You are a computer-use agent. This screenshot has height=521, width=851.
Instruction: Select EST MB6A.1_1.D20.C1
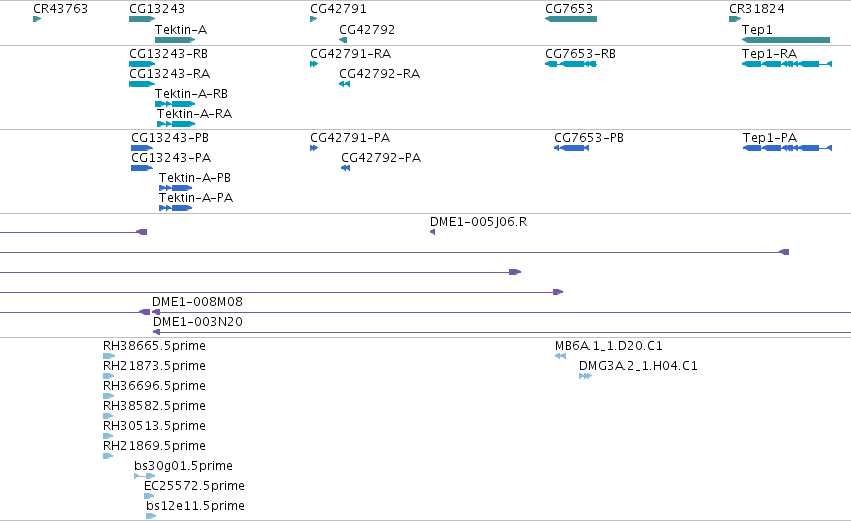click(x=609, y=346)
